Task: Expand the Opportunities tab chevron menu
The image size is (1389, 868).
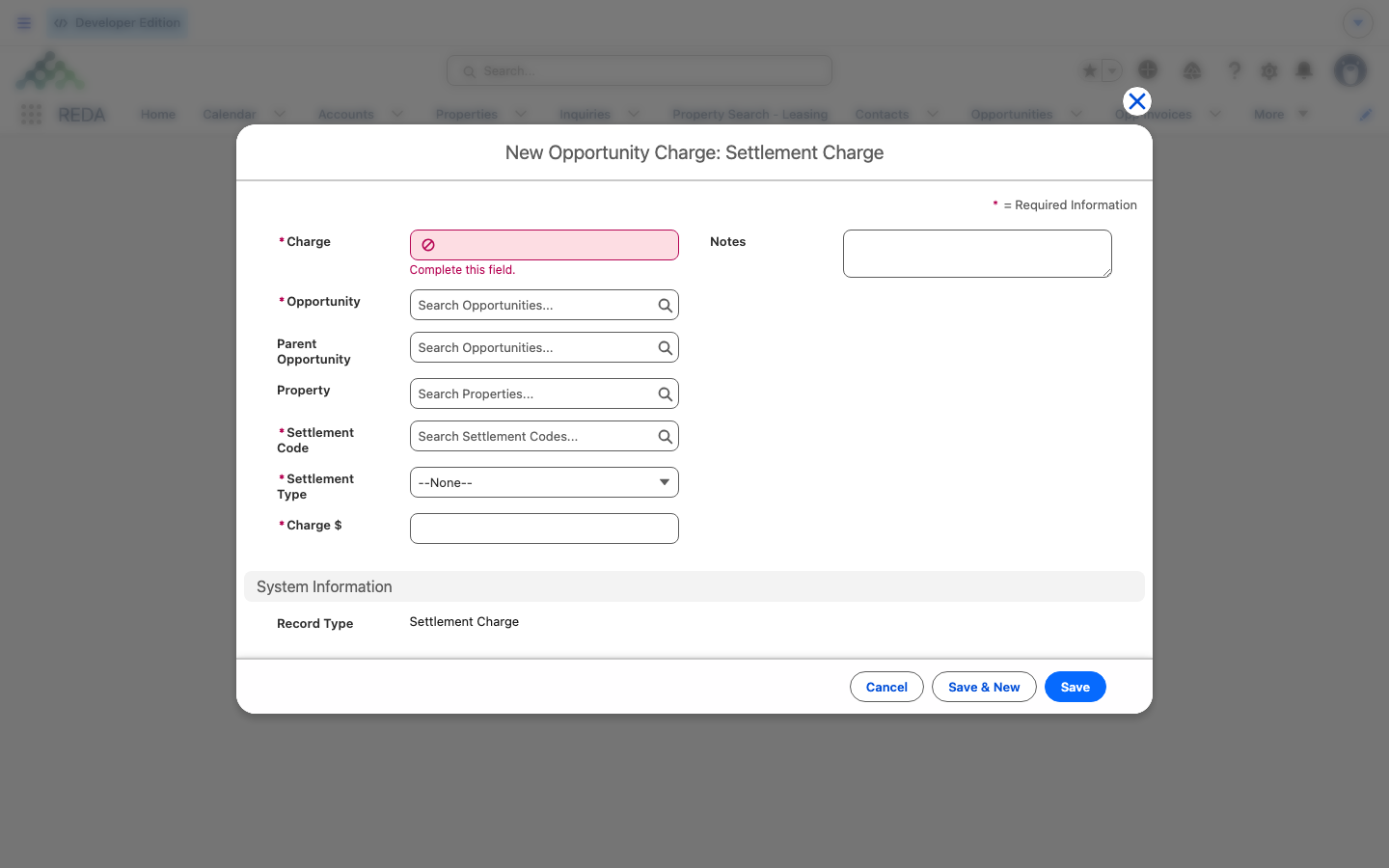Action: pyautogui.click(x=1076, y=114)
